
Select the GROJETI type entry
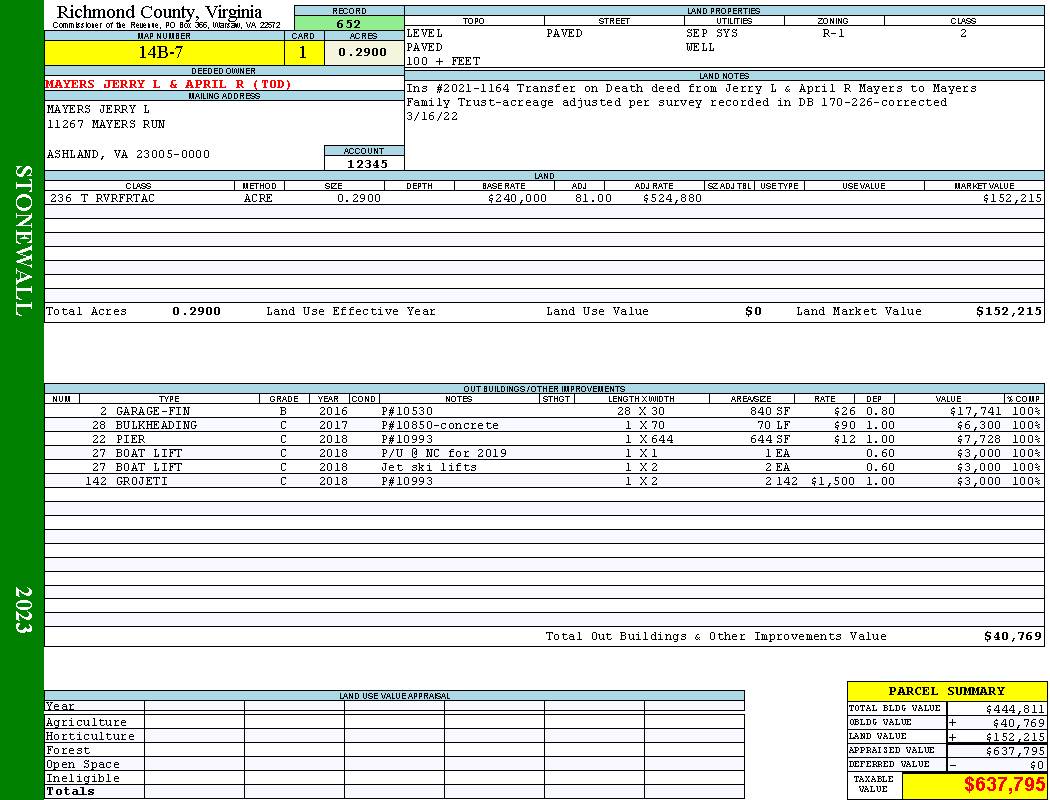(141, 481)
